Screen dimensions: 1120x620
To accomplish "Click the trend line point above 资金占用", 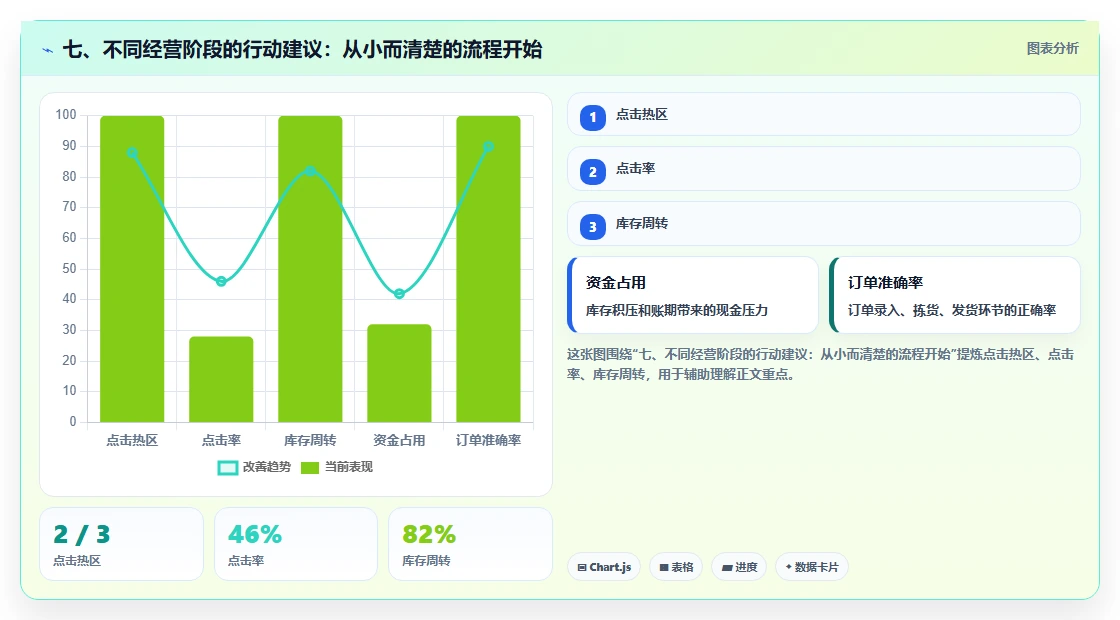I will [x=399, y=294].
